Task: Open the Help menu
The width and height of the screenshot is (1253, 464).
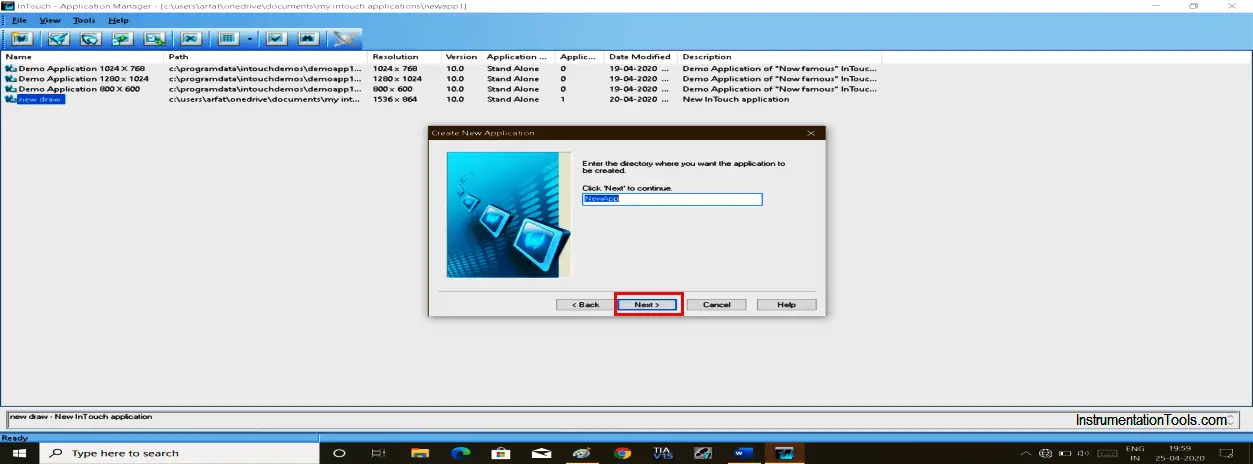Action: tap(118, 20)
